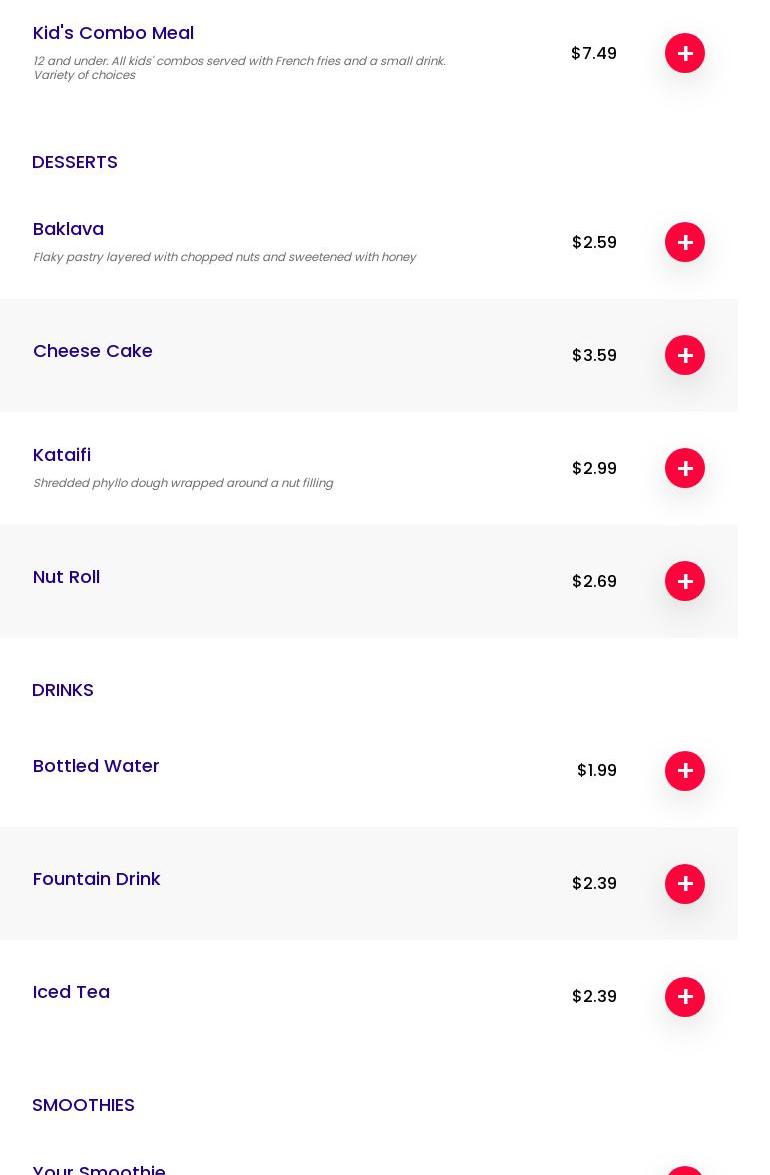Click the Bottled Water item title
Screen dimensions: 770x1175
(96, 766)
